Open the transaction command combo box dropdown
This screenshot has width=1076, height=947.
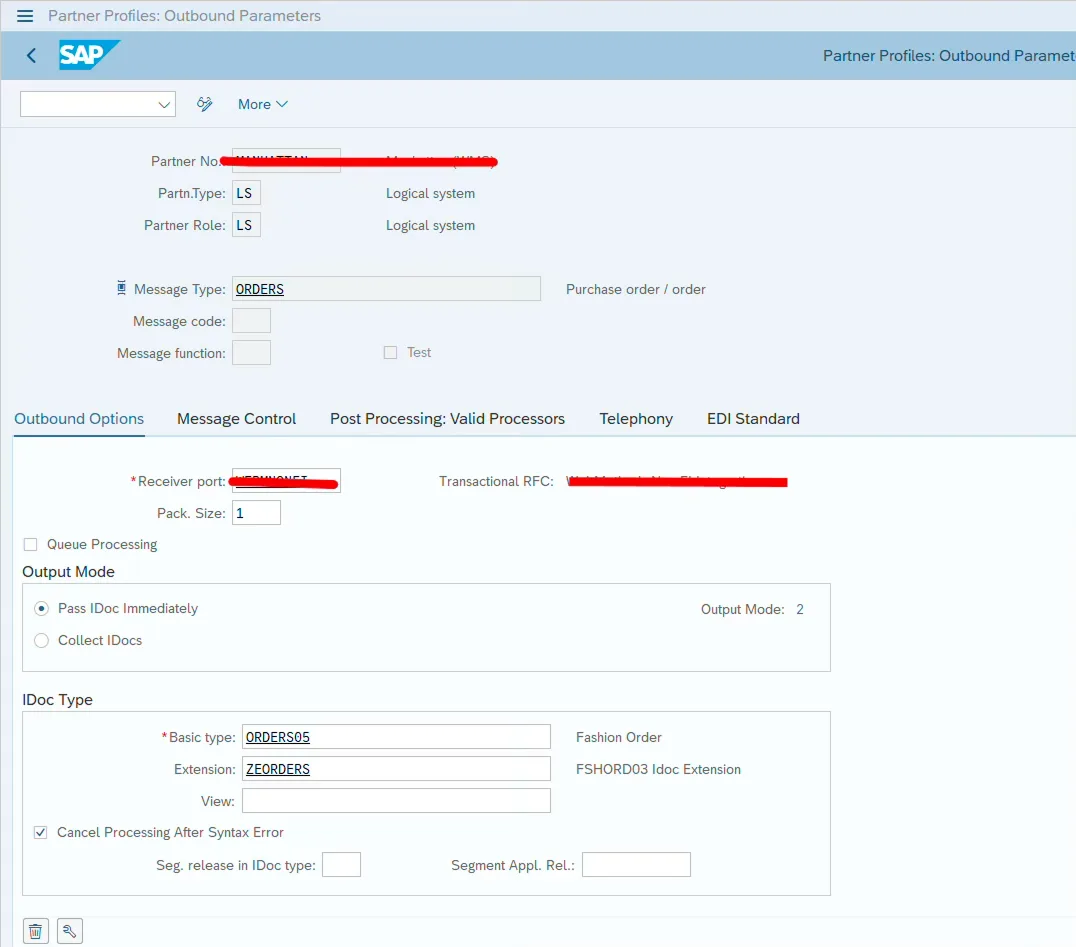[163, 104]
